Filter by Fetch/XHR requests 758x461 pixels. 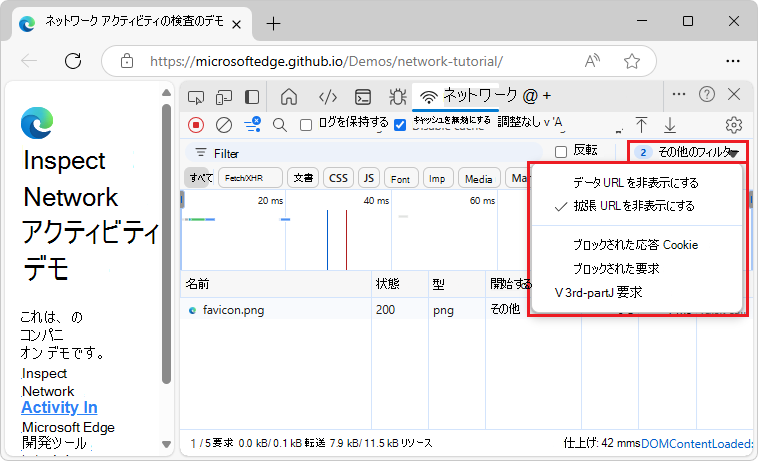[250, 178]
